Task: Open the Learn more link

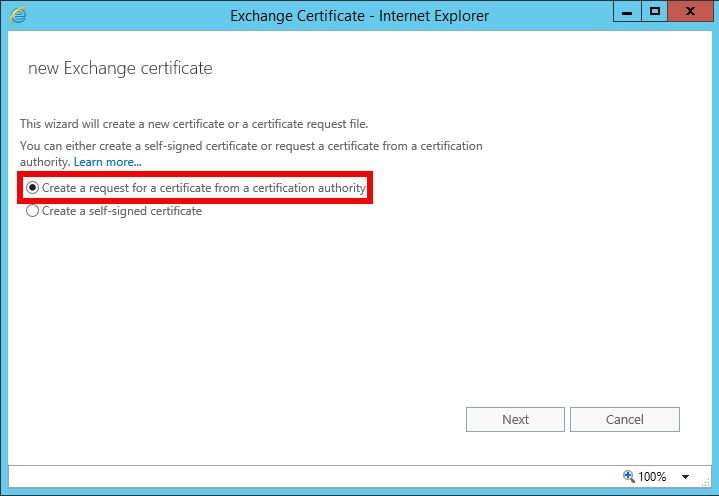Action: pos(107,162)
